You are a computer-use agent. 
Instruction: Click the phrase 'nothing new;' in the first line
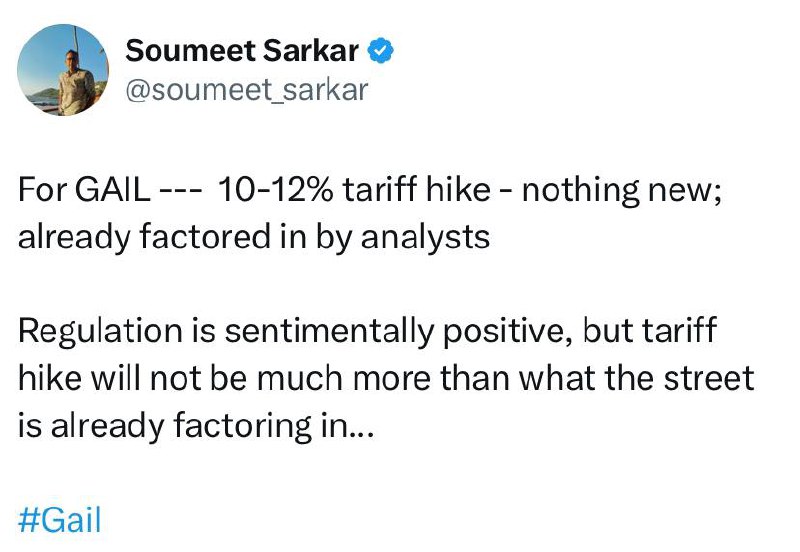coord(622,191)
